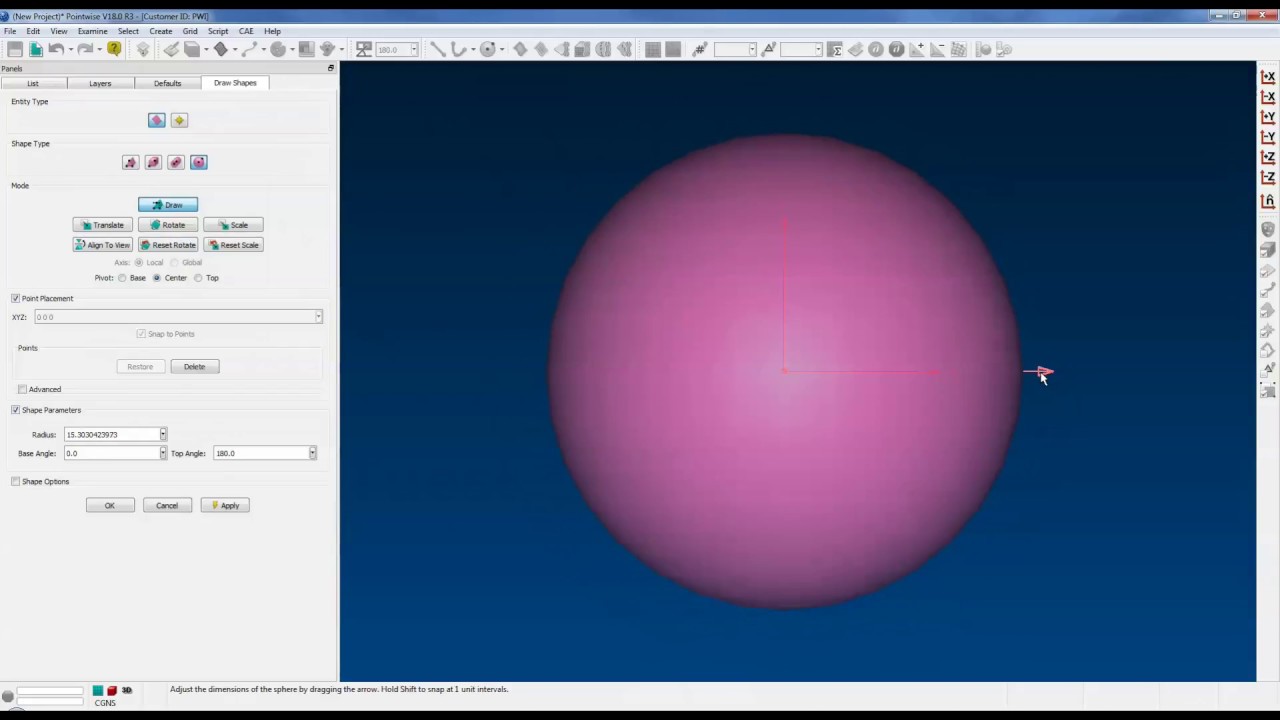Choose the sphere shape type icon

pyautogui.click(x=199, y=162)
